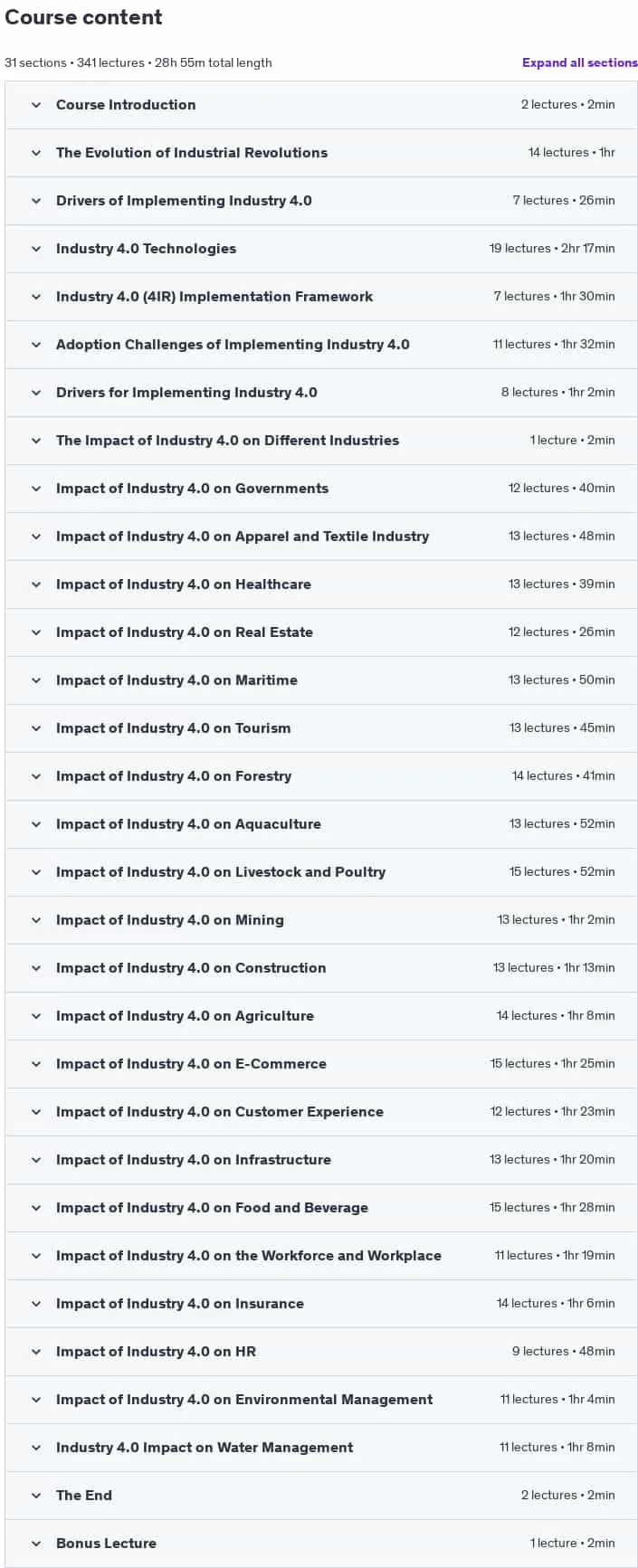Expand the Course Introduction section chevron

click(36, 105)
